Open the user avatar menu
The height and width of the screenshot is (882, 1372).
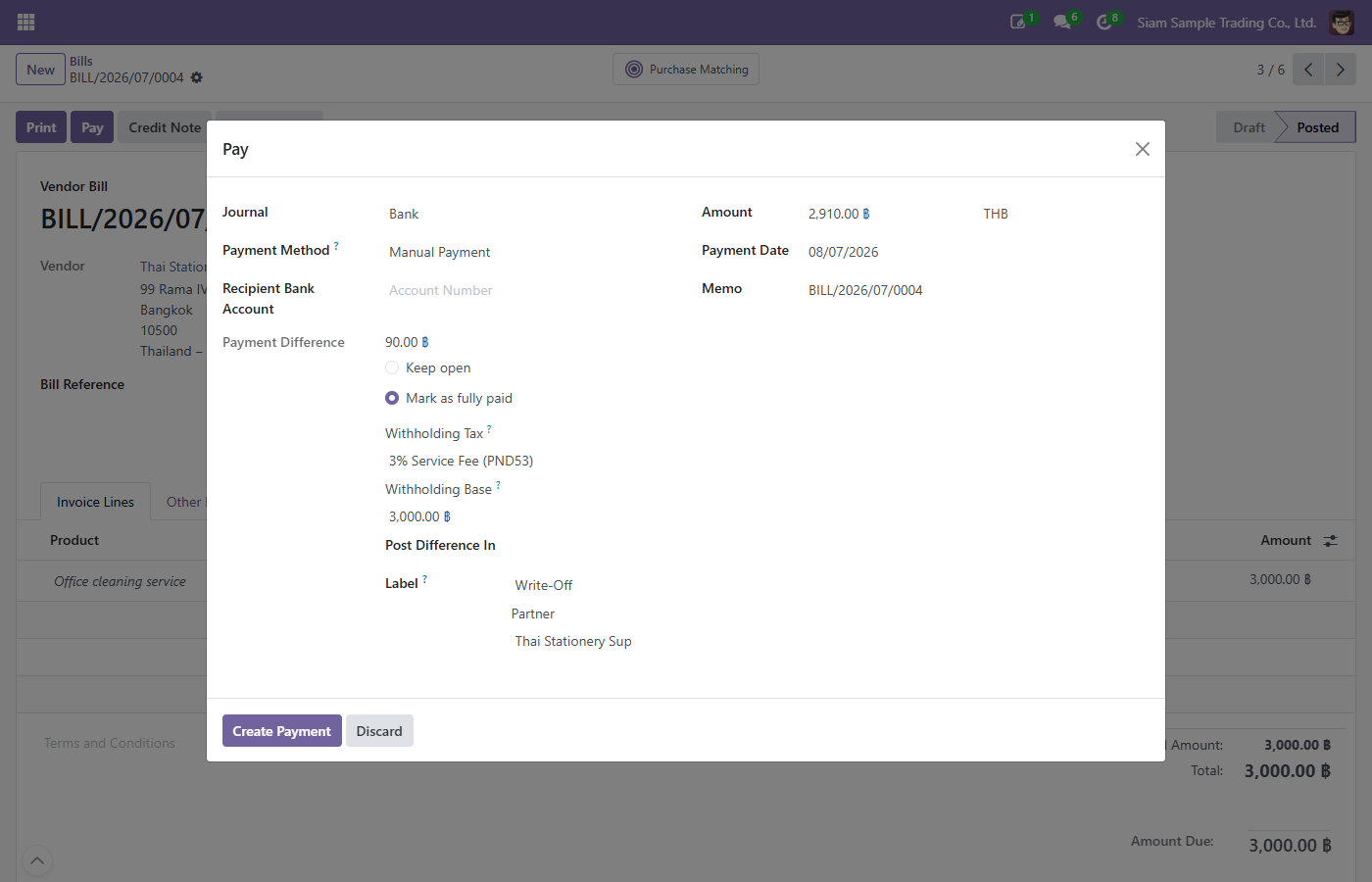[1342, 22]
